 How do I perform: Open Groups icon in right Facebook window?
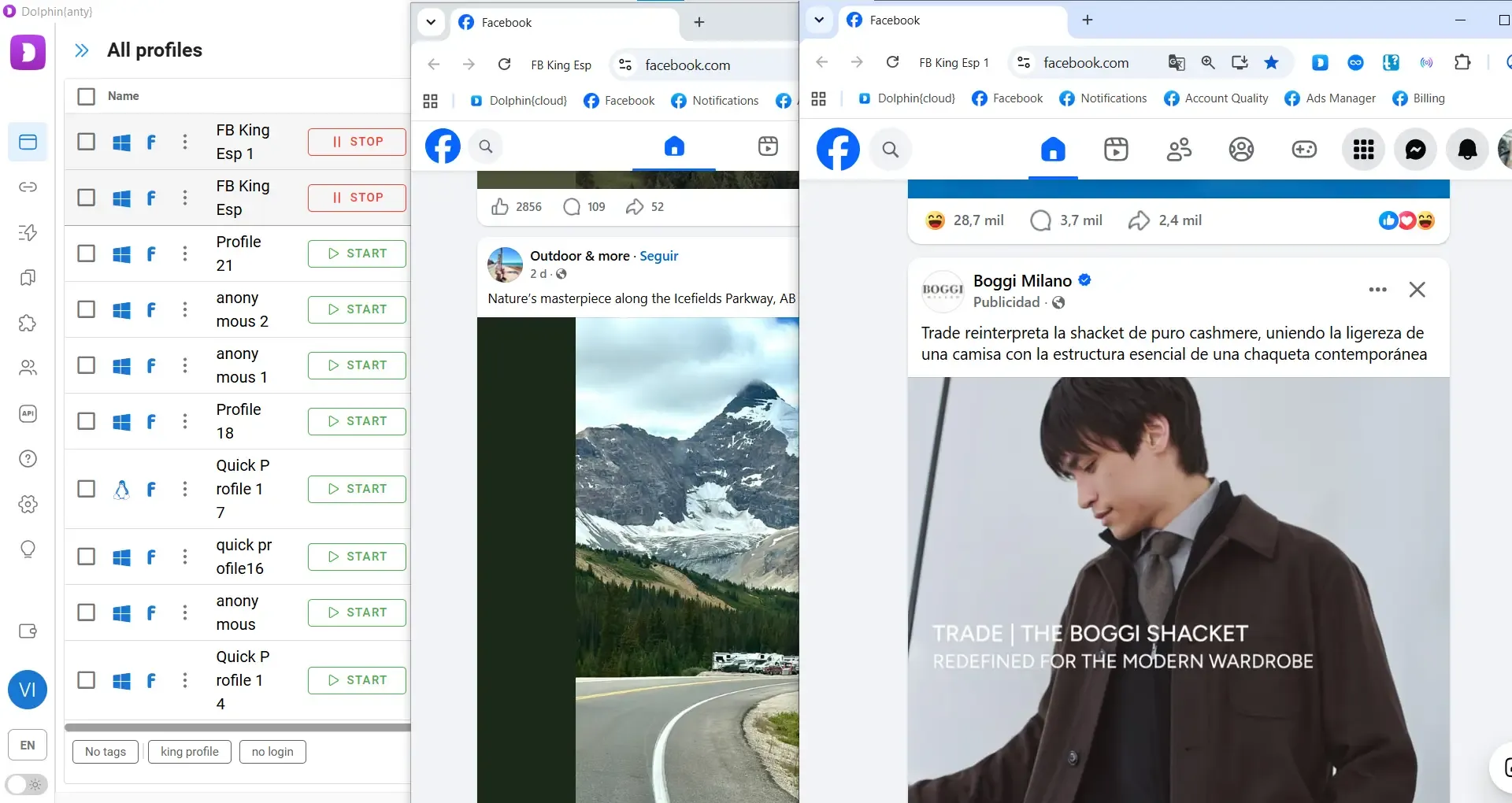[1241, 150]
